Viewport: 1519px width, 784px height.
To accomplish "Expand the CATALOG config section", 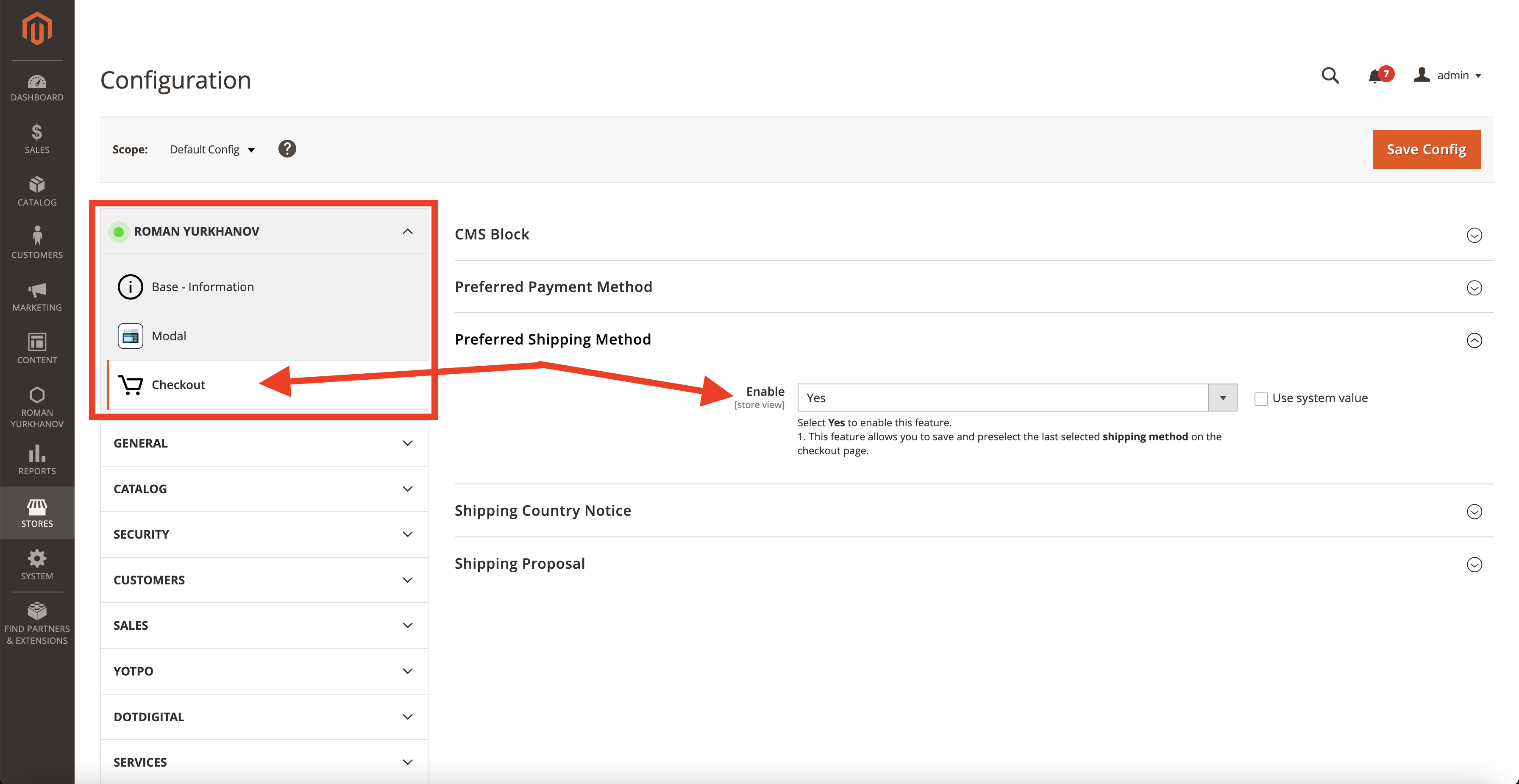I will (264, 489).
